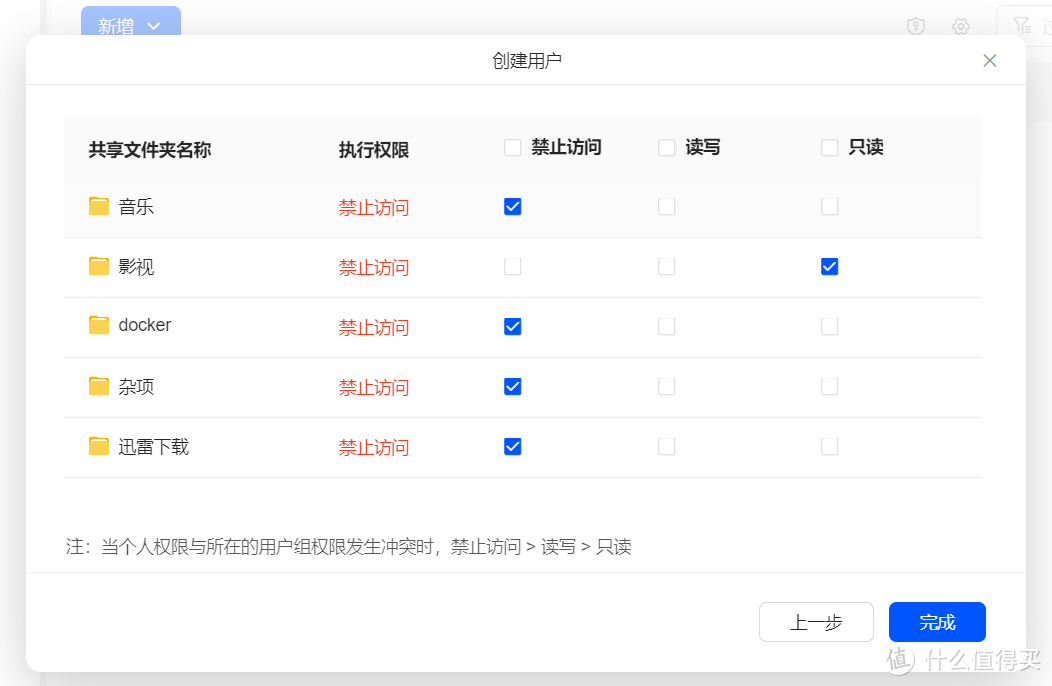Check the 读写 header checkbox
Screen dimensions: 1052x686
(x=666, y=148)
